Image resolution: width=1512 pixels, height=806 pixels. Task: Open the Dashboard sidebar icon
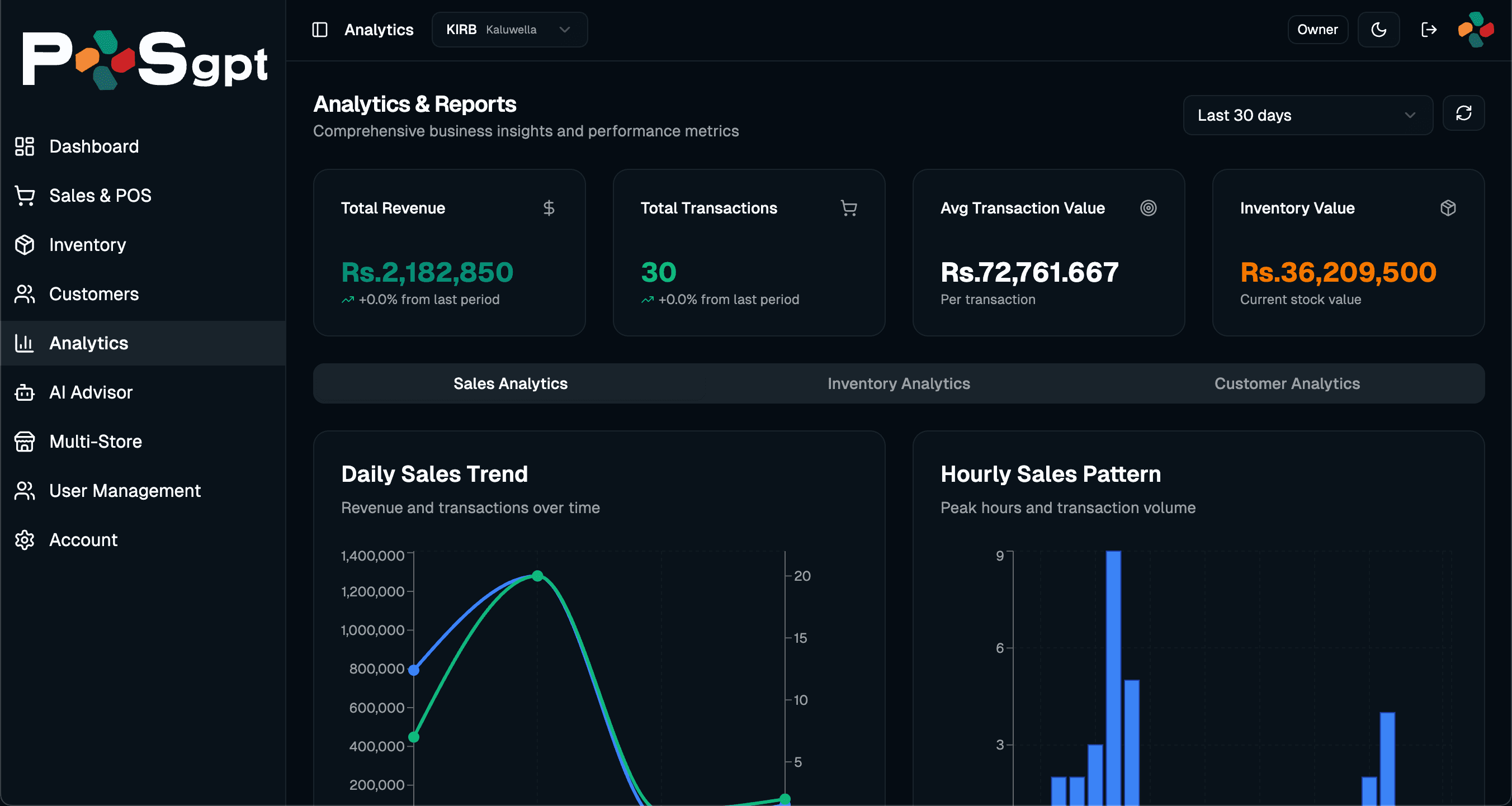click(24, 146)
